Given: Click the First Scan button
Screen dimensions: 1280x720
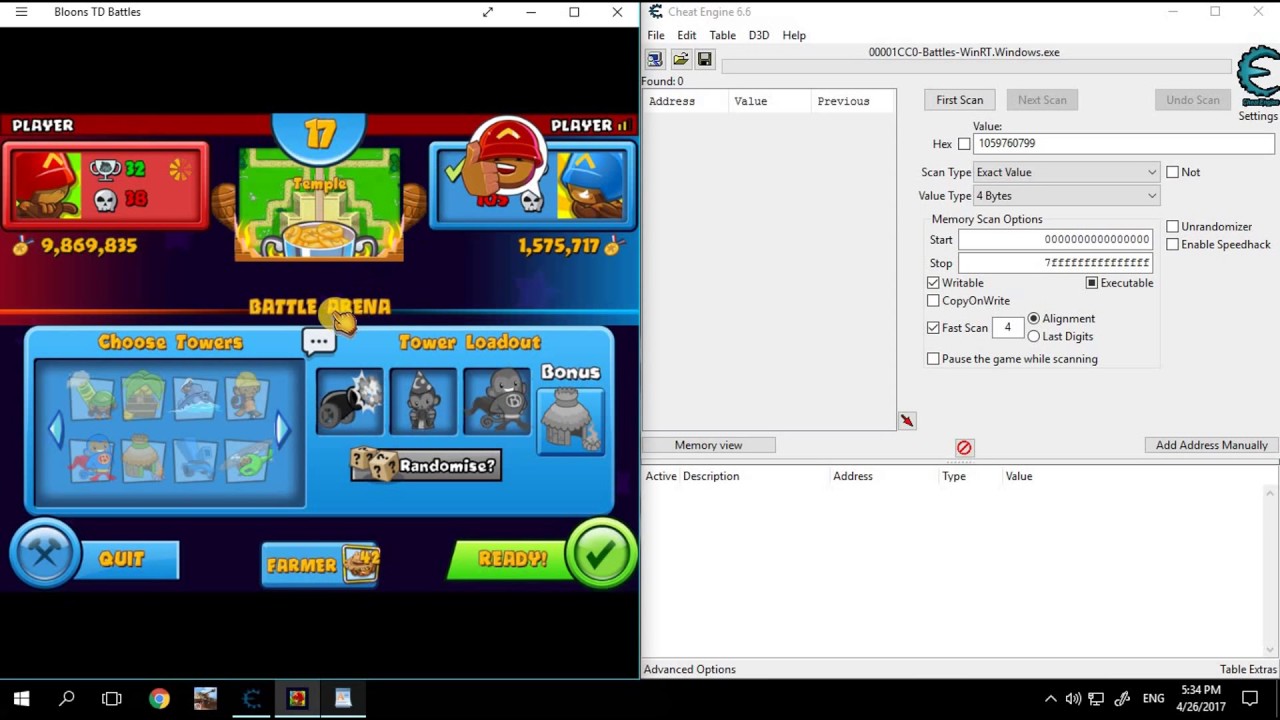Looking at the screenshot, I should click(960, 100).
